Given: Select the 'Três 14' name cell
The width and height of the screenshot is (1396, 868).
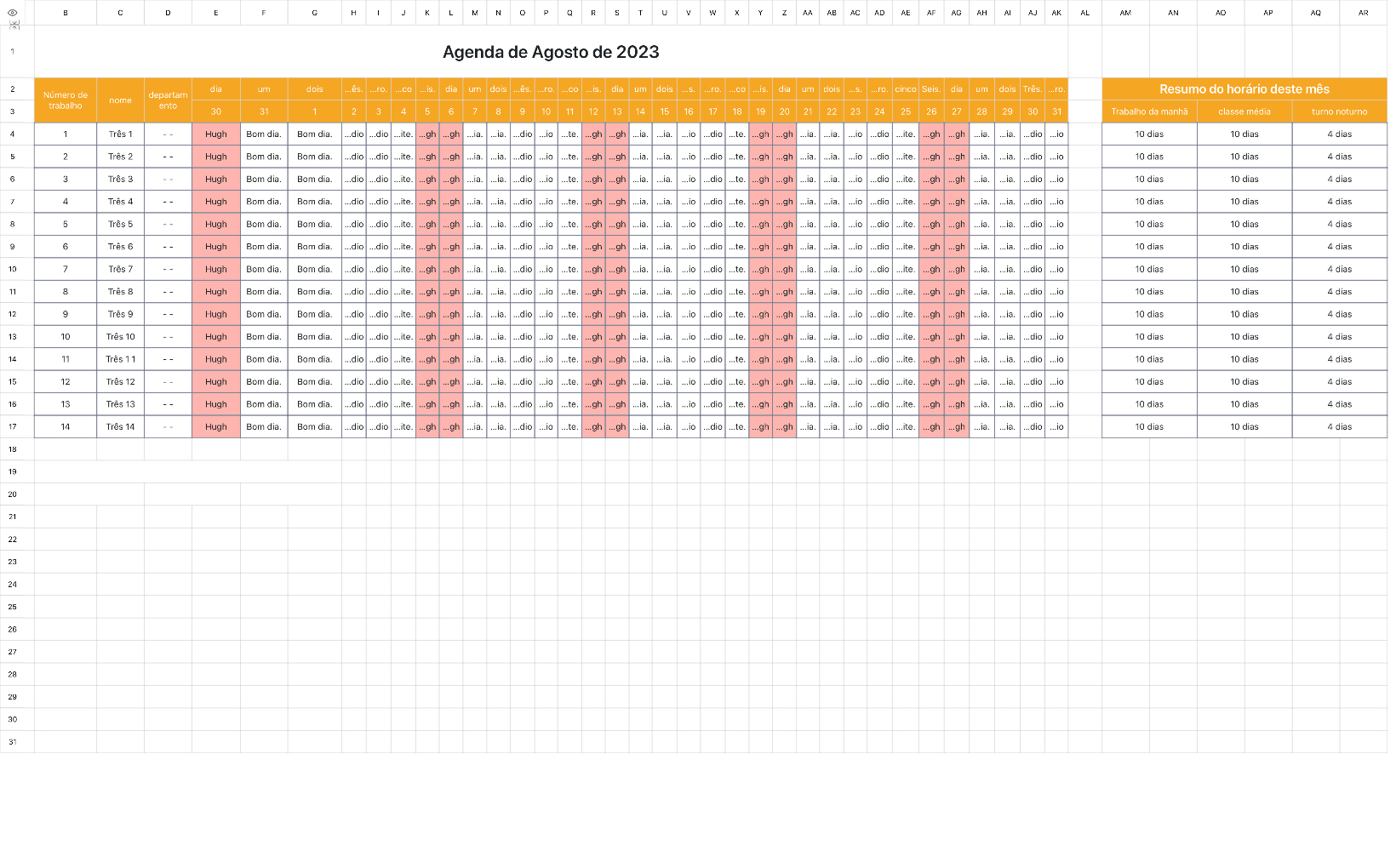Looking at the screenshot, I should pos(120,426).
